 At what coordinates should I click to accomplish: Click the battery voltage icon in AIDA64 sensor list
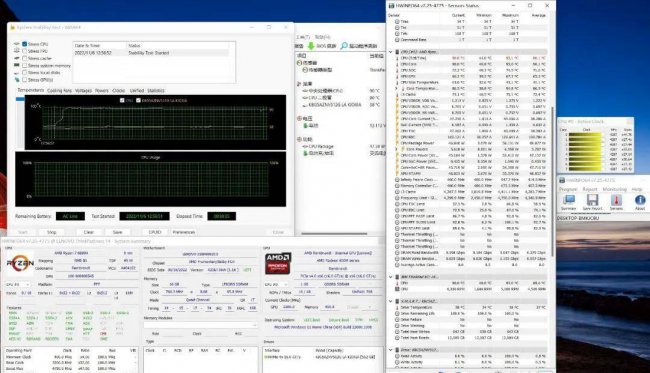(306, 125)
